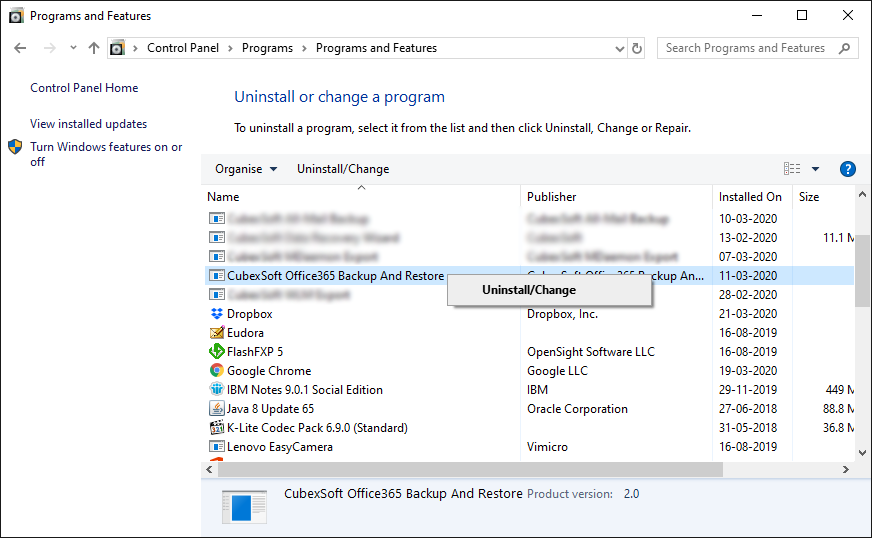Click publisher Oracle Corporation
This screenshot has height=538, width=872.
tap(577, 408)
